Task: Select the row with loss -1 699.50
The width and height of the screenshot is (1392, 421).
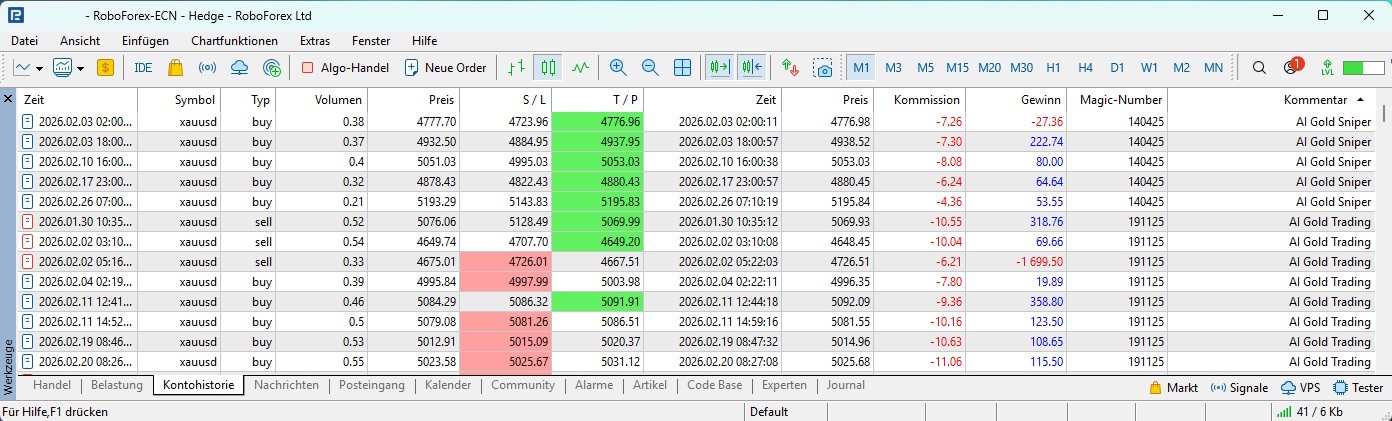Action: pos(696,261)
